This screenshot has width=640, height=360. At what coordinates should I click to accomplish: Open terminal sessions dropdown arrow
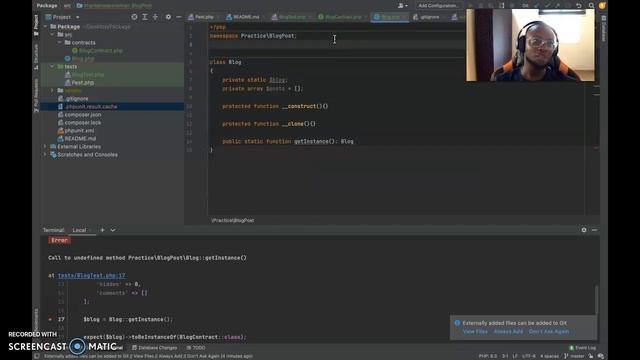click(x=113, y=230)
